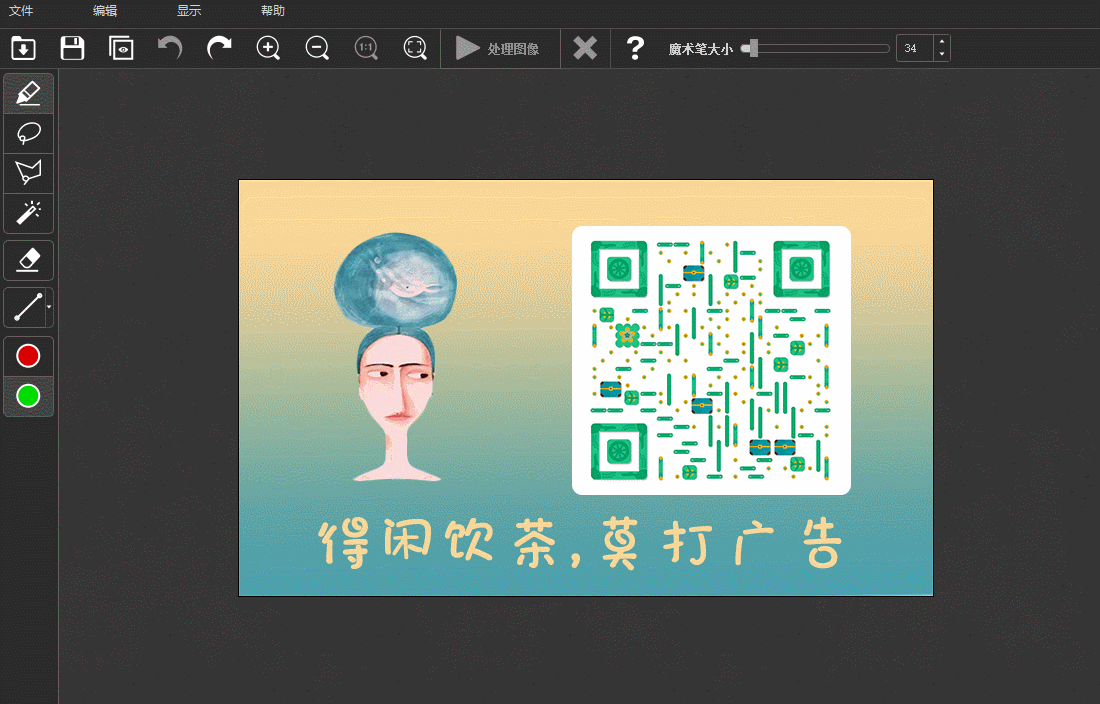This screenshot has height=704, width=1100.
Task: Open the 帮助 menu
Action: coord(273,11)
